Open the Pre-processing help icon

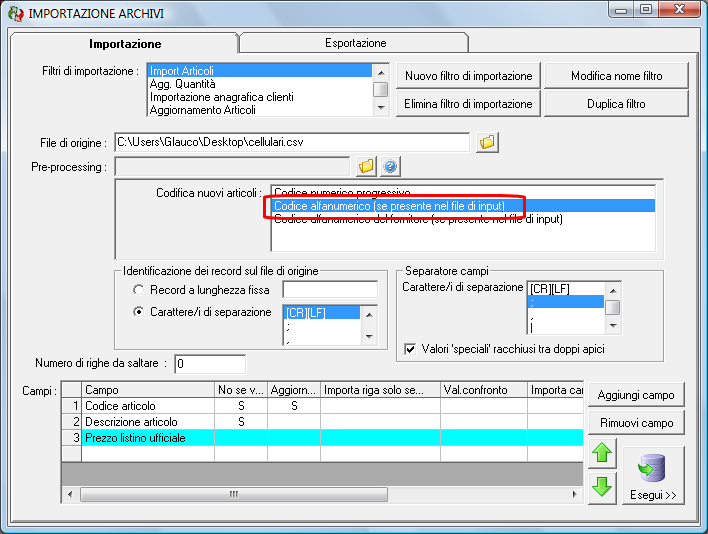coord(390,167)
